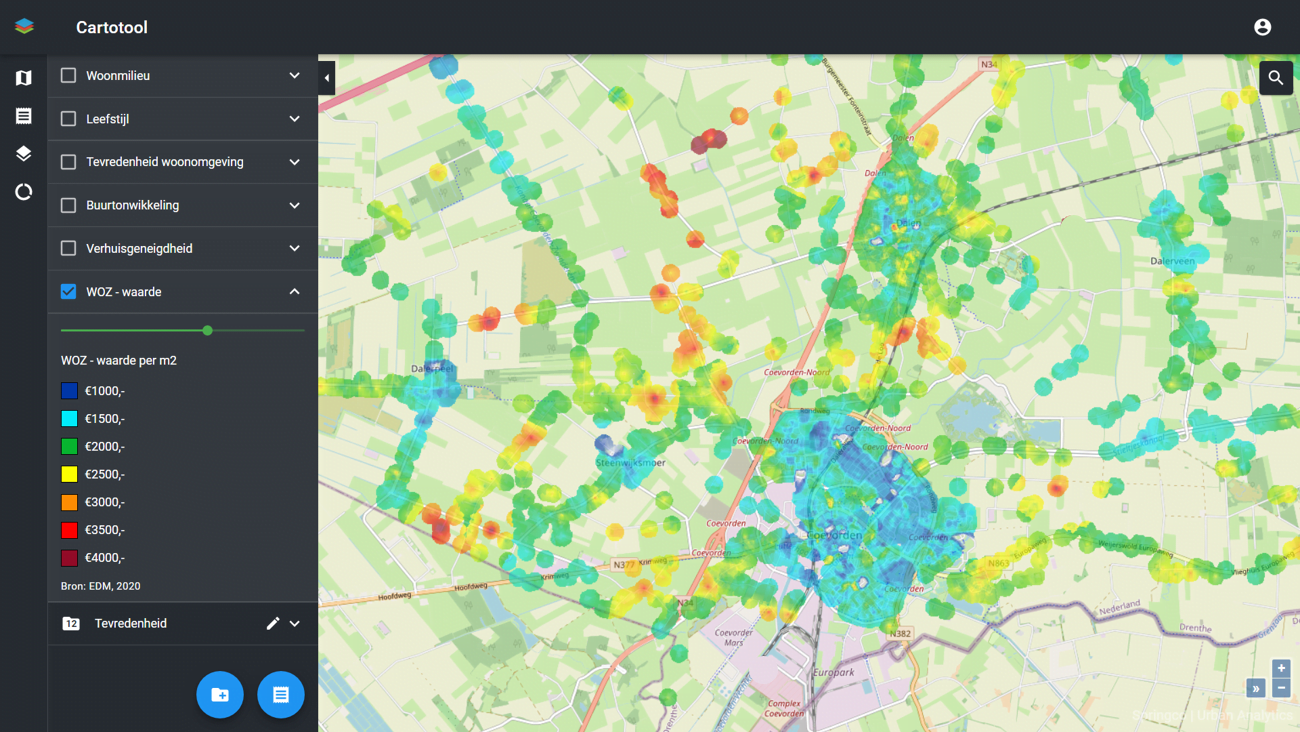Click the Tevredenheid label in bottom panel
The image size is (1300, 732).
(131, 623)
